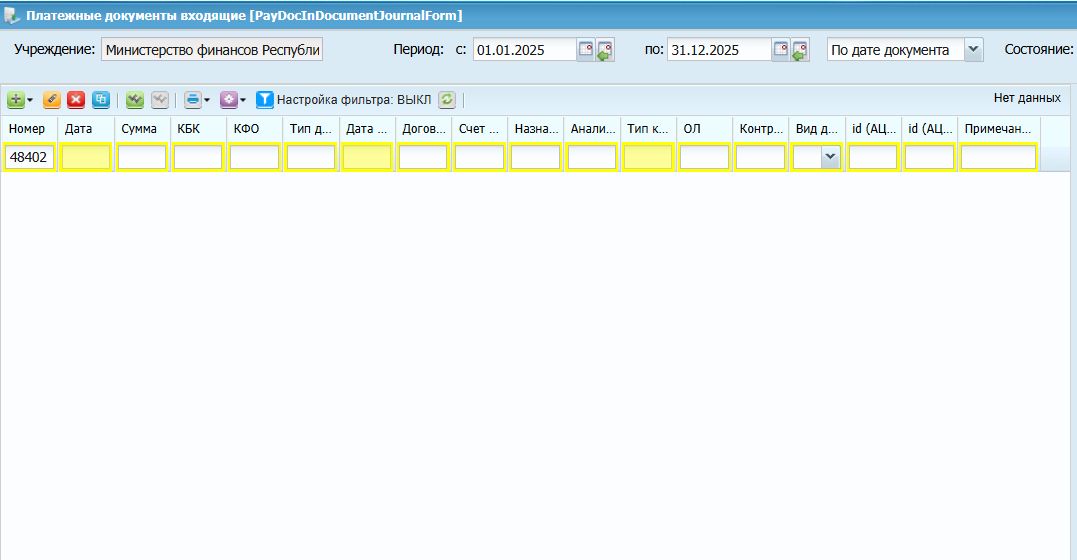
Task: Click Анали... column header
Action: point(592,128)
